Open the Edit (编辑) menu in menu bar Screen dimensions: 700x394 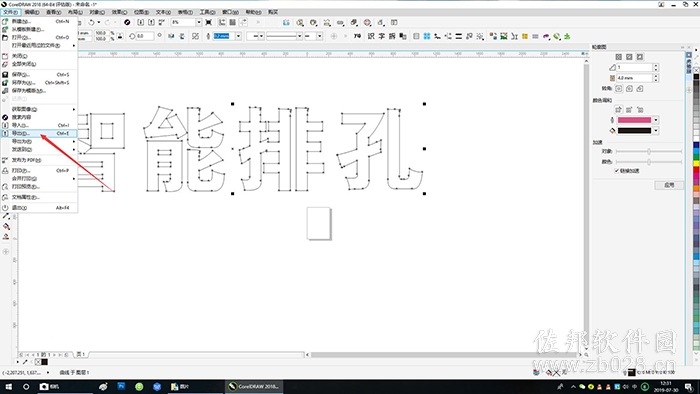(32, 12)
